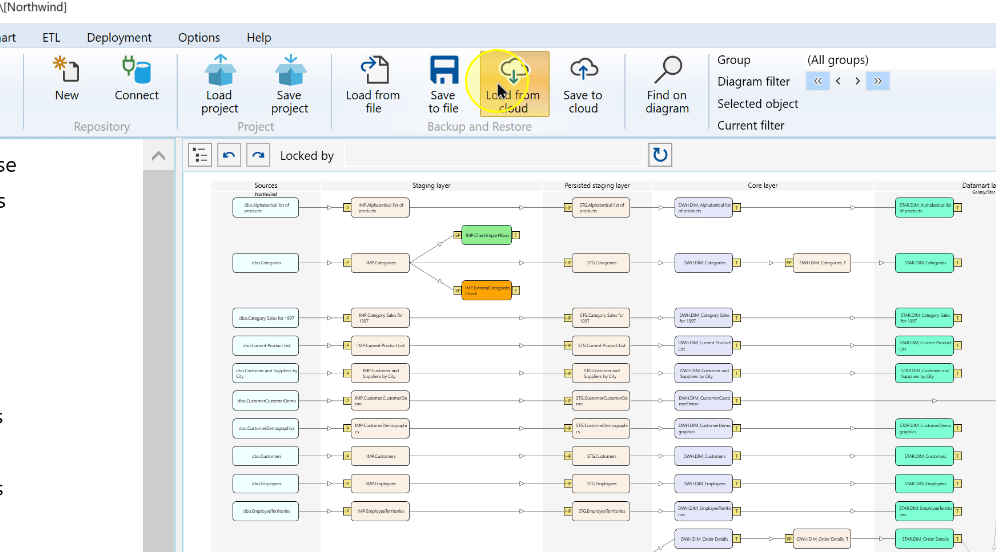Select dbo.Alphabetical list of products node
This screenshot has height=552, width=996.
pyautogui.click(x=266, y=207)
